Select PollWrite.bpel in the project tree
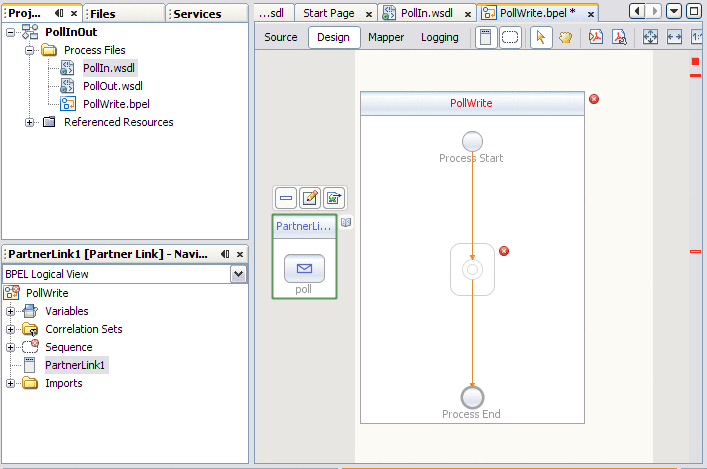Screen dimensions: 707x469 tap(116, 104)
